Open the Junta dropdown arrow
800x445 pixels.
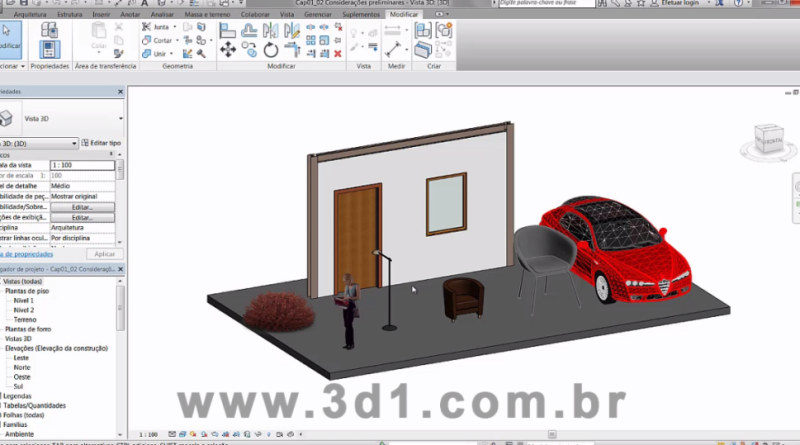coord(174,27)
